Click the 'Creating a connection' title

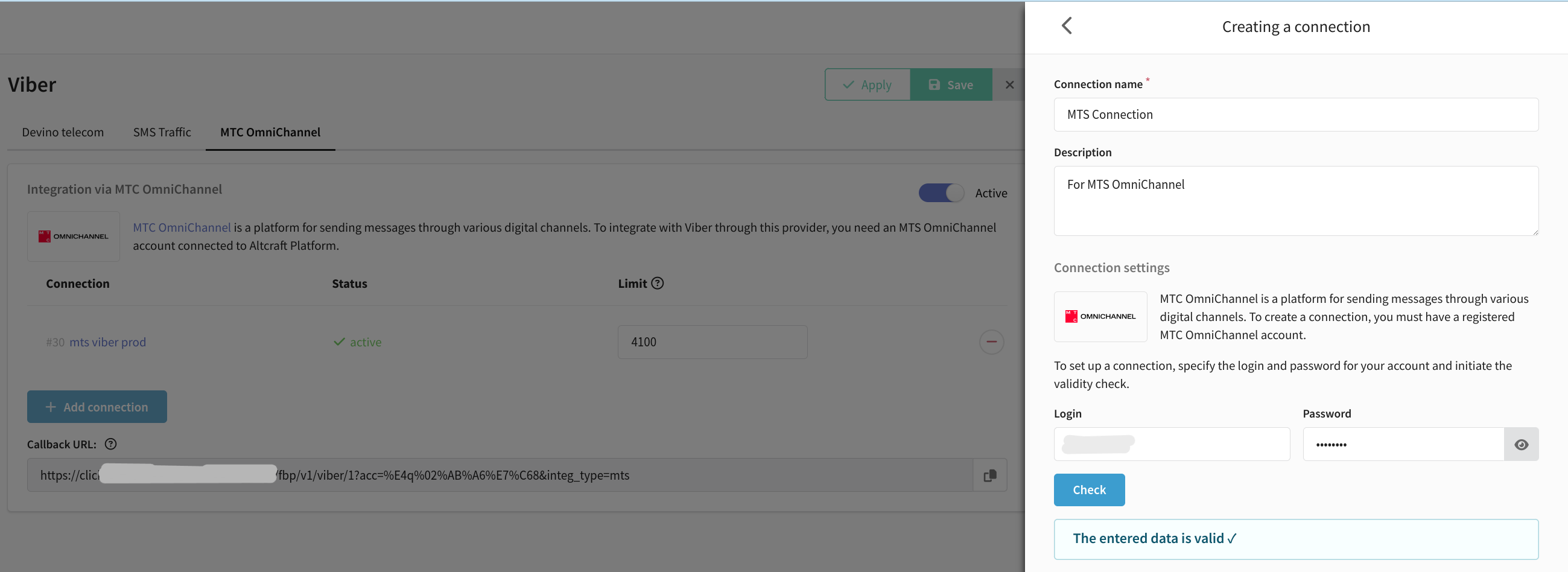click(x=1296, y=26)
